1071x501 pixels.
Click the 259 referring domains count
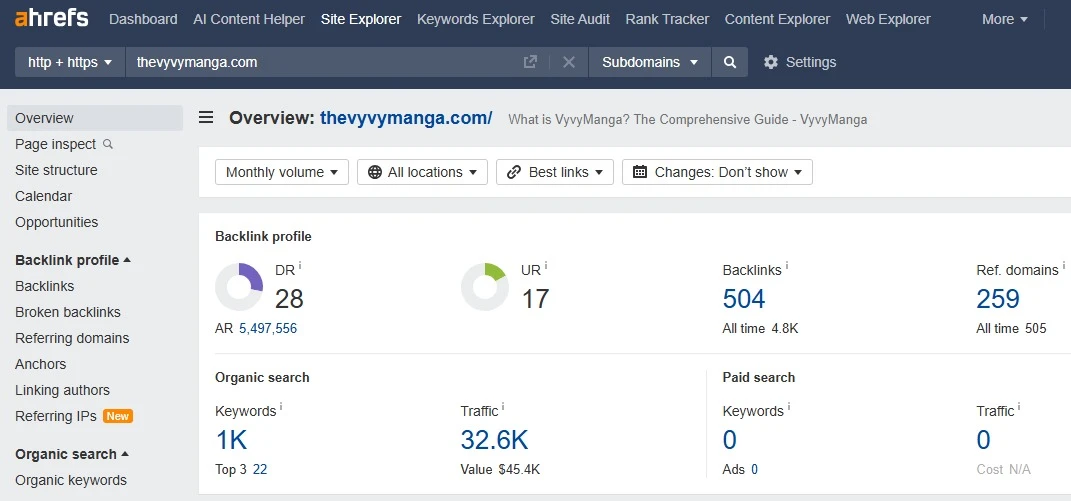point(998,299)
